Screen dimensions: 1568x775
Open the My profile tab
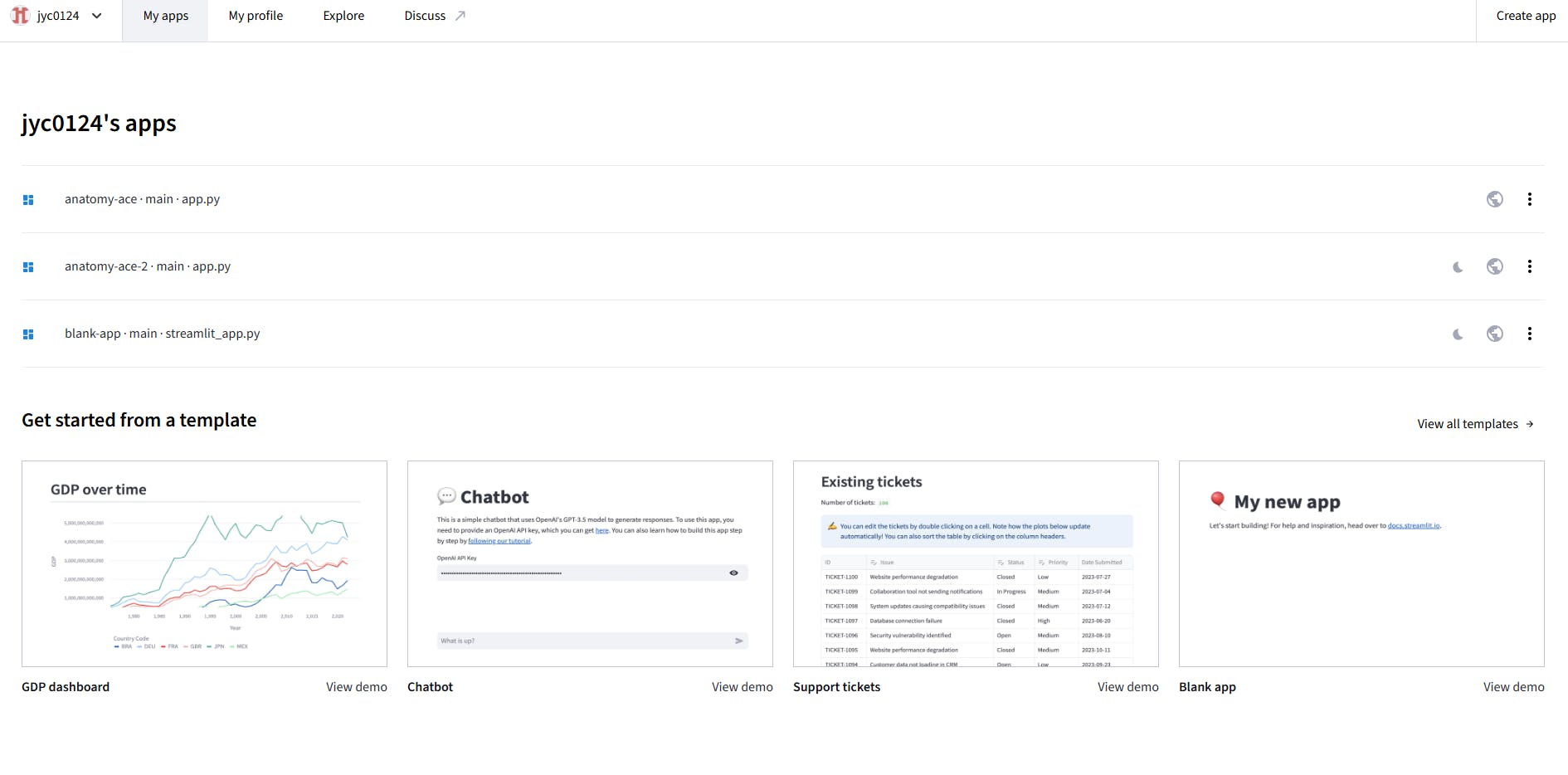[256, 16]
